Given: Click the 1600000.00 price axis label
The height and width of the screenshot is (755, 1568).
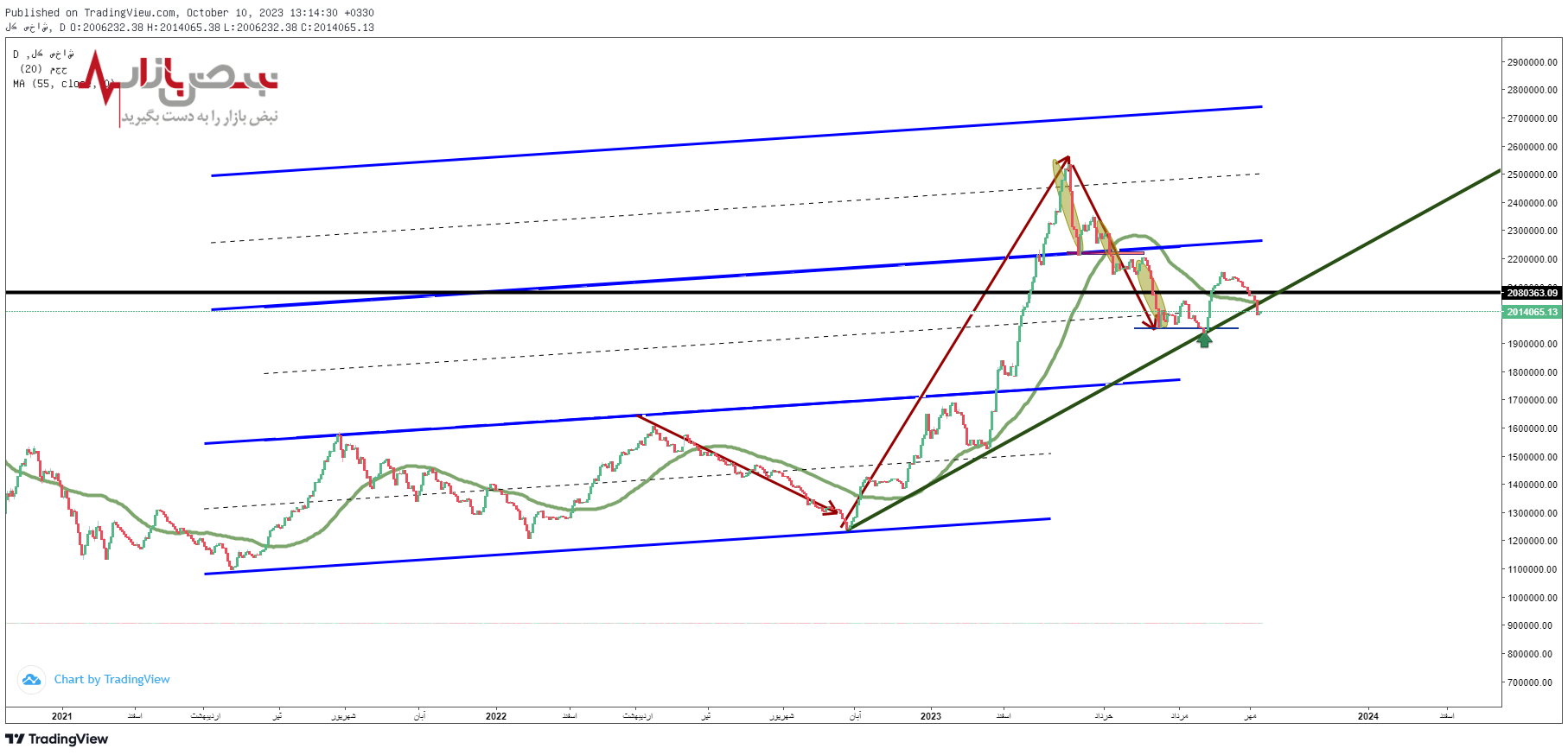Looking at the screenshot, I should (x=1533, y=428).
